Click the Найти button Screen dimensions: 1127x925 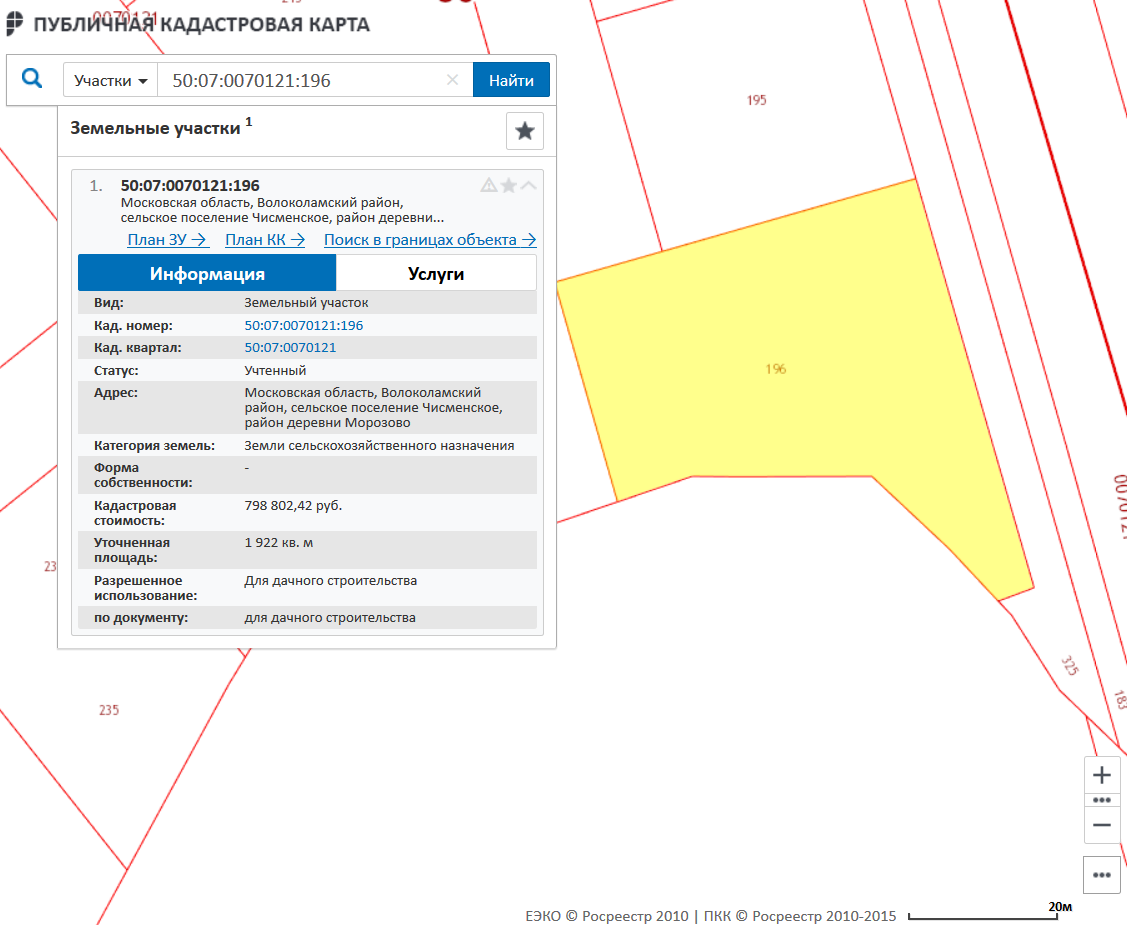511,80
